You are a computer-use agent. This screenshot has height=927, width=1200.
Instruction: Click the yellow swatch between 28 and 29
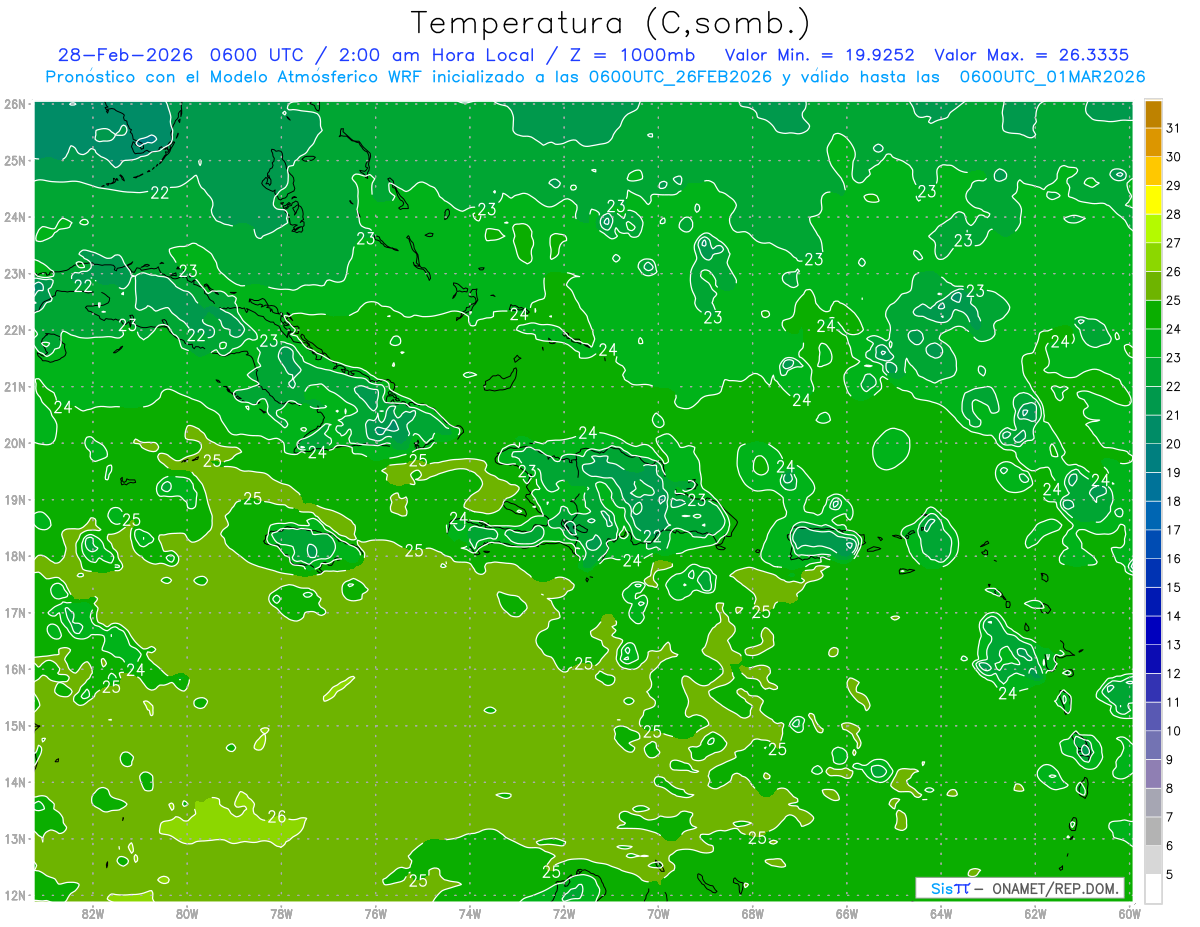pyautogui.click(x=1153, y=201)
